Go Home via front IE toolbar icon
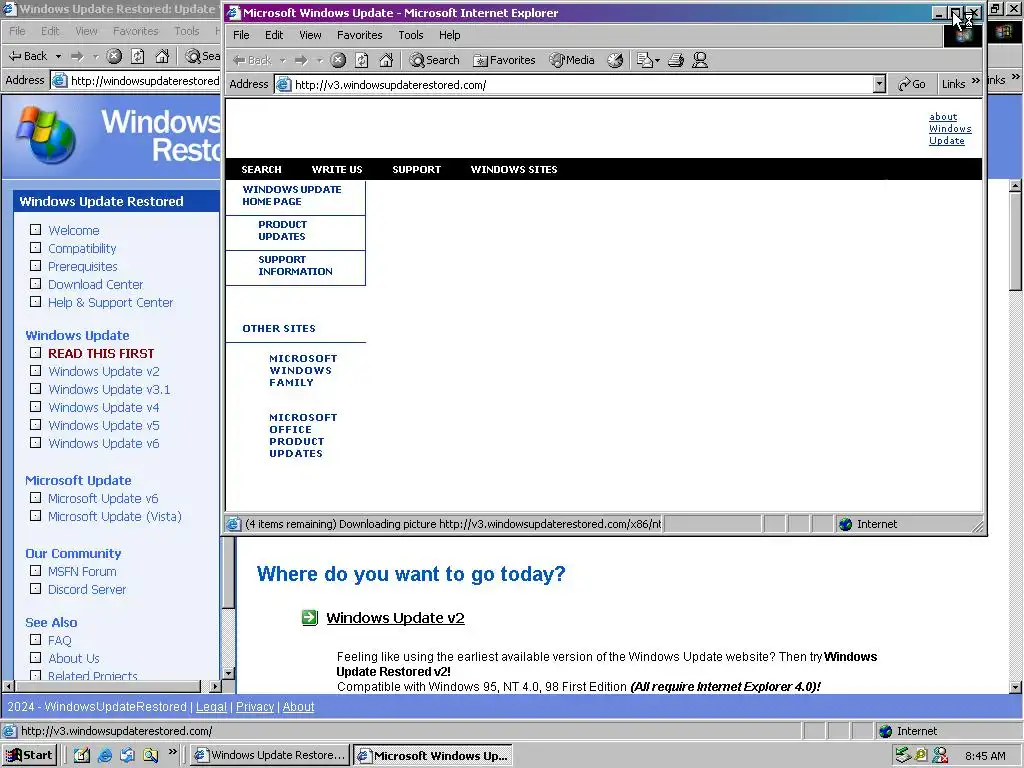The width and height of the screenshot is (1024, 768). tap(386, 60)
